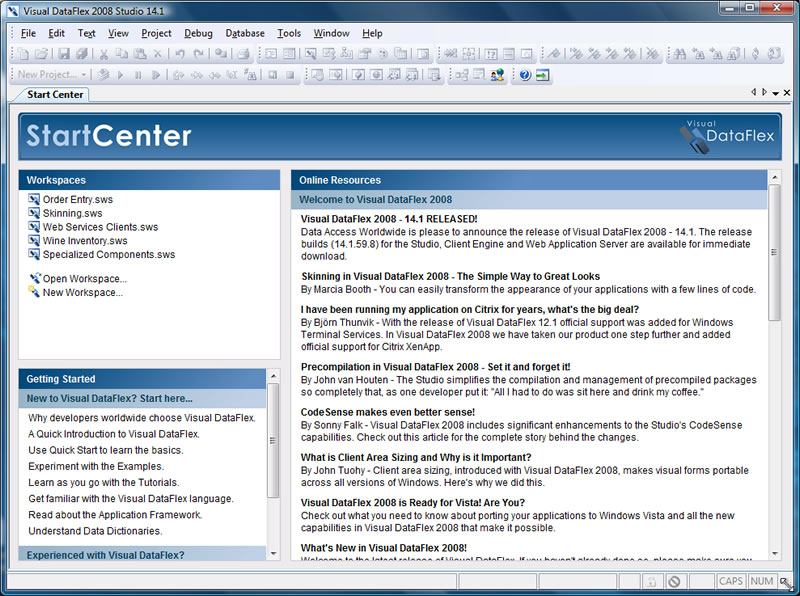Open 'Understand Data Dictionaries' link

[95, 531]
